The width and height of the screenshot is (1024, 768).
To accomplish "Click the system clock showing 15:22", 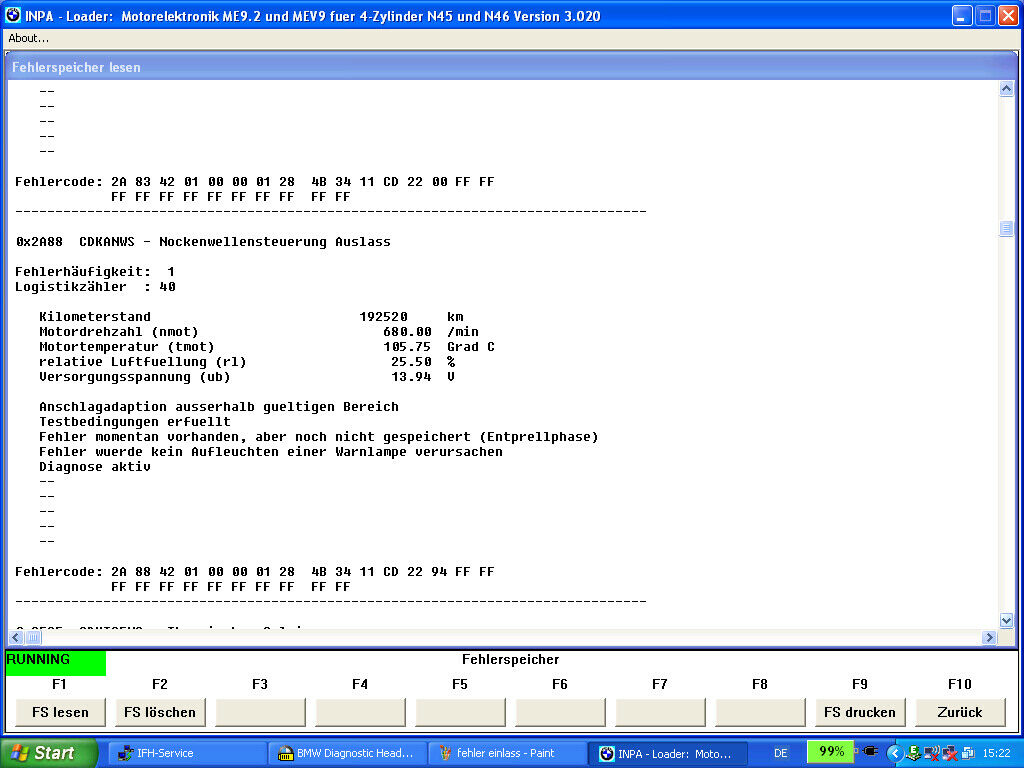I will (996, 753).
